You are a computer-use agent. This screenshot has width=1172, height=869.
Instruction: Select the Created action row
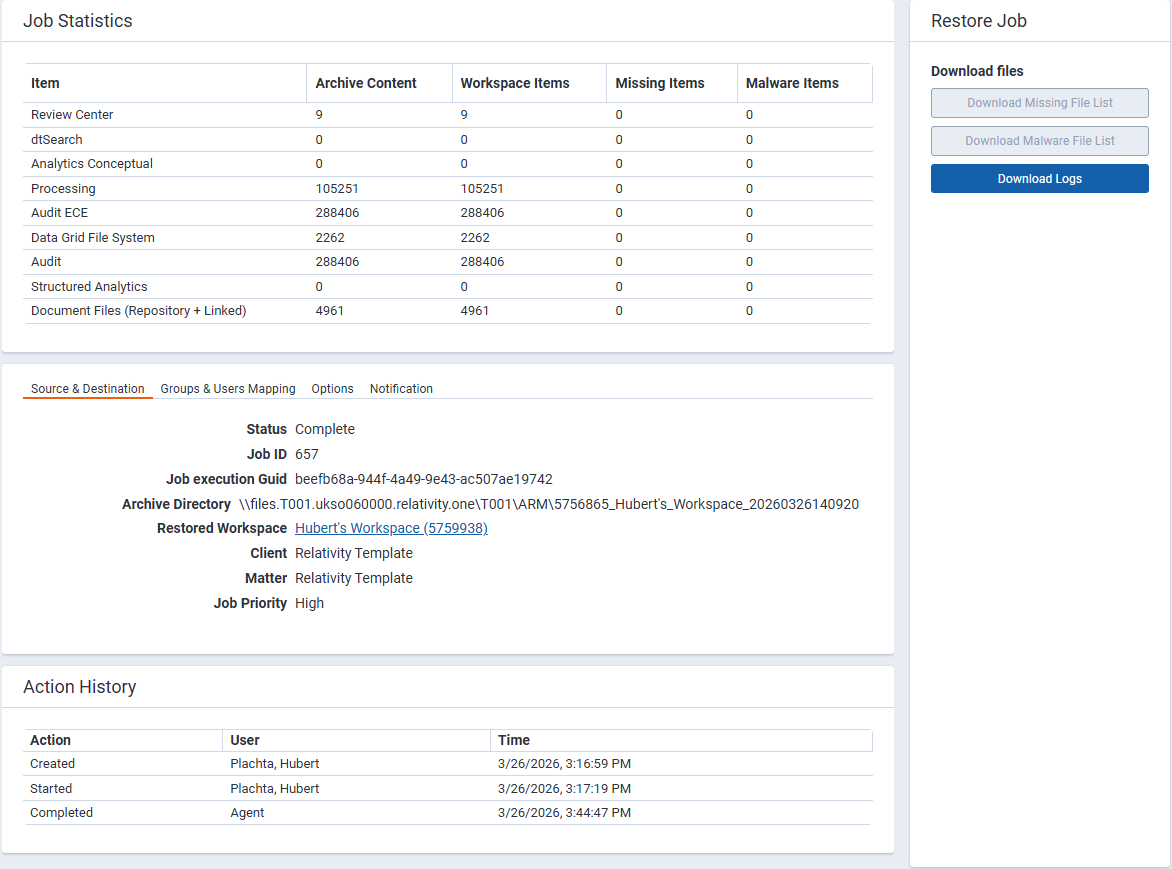pyautogui.click(x=448, y=764)
